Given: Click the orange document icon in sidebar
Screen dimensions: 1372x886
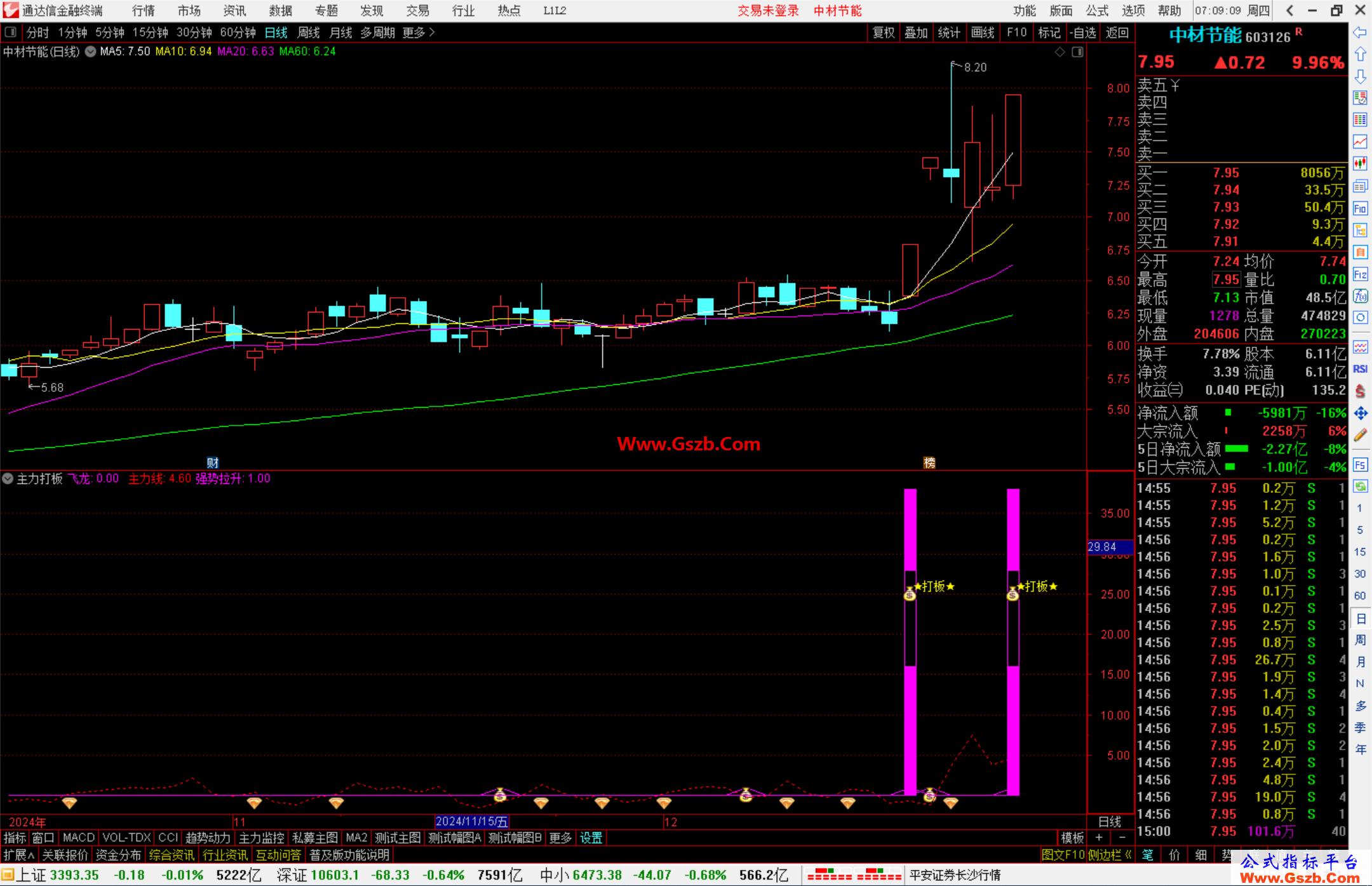Looking at the screenshot, I should pyautogui.click(x=1360, y=252).
